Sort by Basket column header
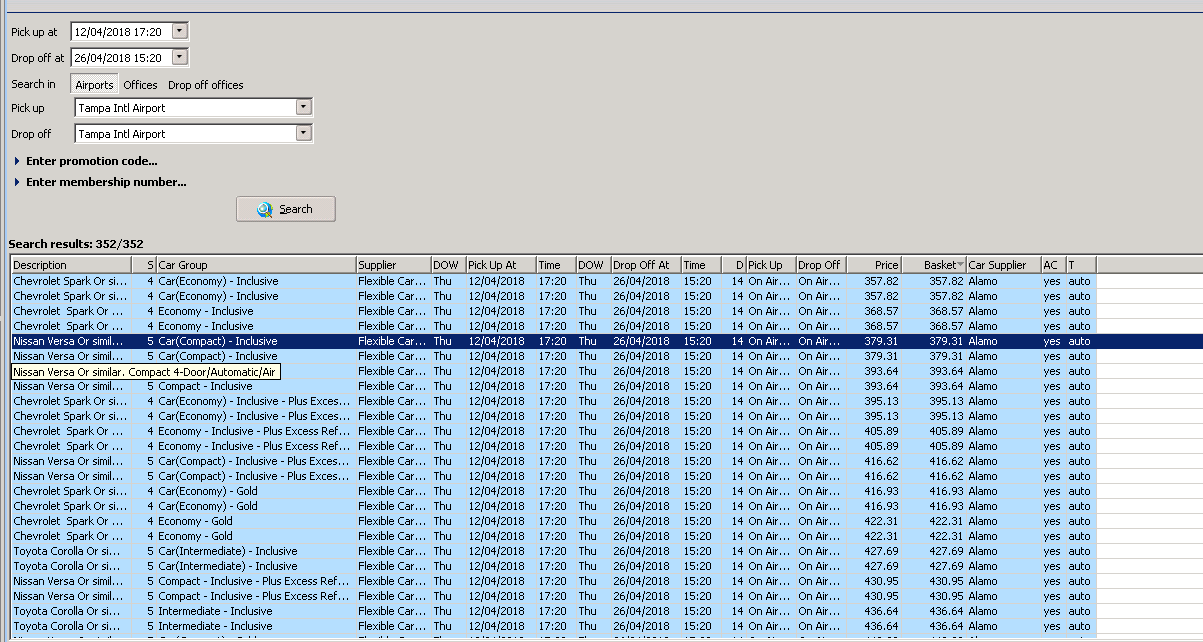The height and width of the screenshot is (642, 1203). (x=934, y=265)
